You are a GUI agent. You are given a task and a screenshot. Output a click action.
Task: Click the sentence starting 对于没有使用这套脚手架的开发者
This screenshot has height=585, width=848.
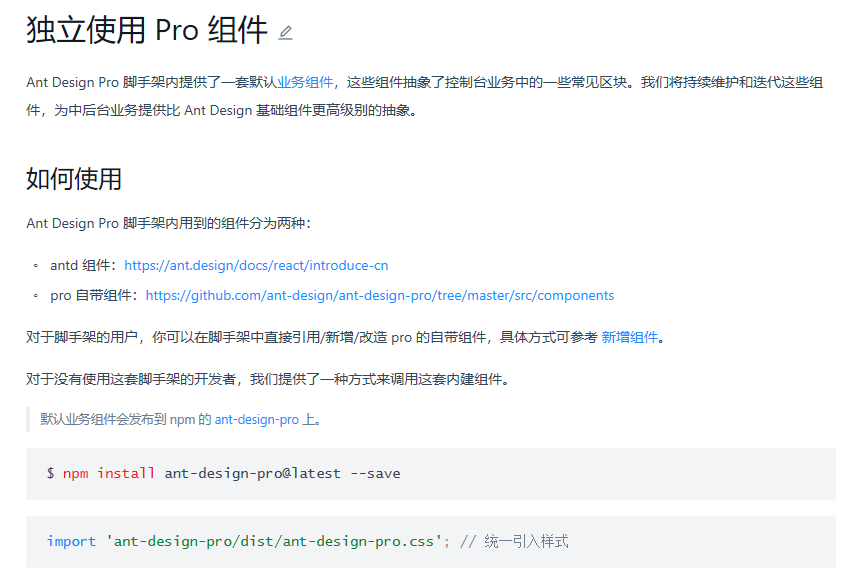coord(268,379)
